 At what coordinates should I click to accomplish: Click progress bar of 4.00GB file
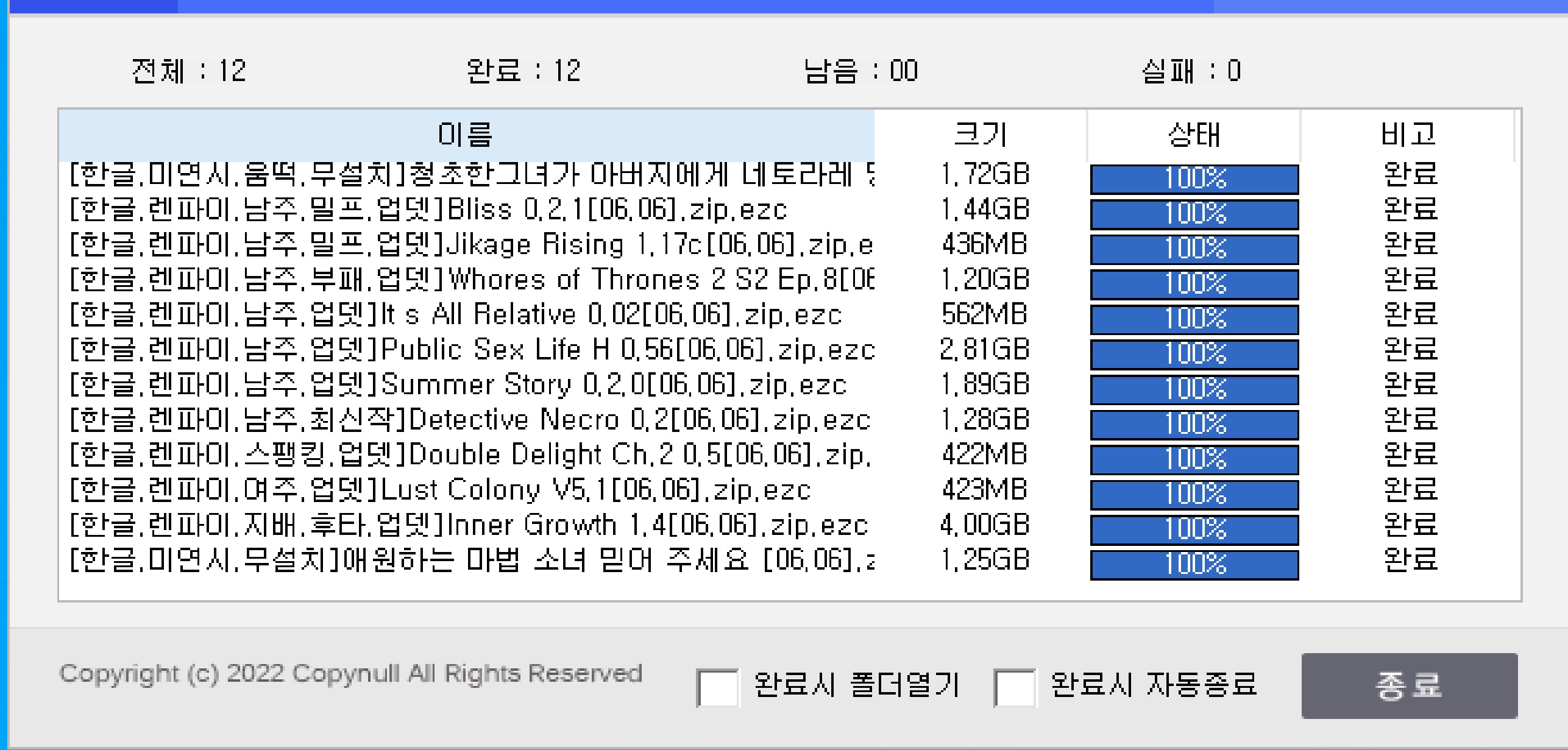[x=1194, y=529]
